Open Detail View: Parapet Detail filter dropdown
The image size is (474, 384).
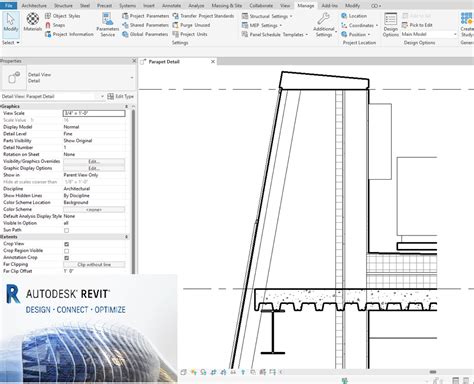[53, 96]
